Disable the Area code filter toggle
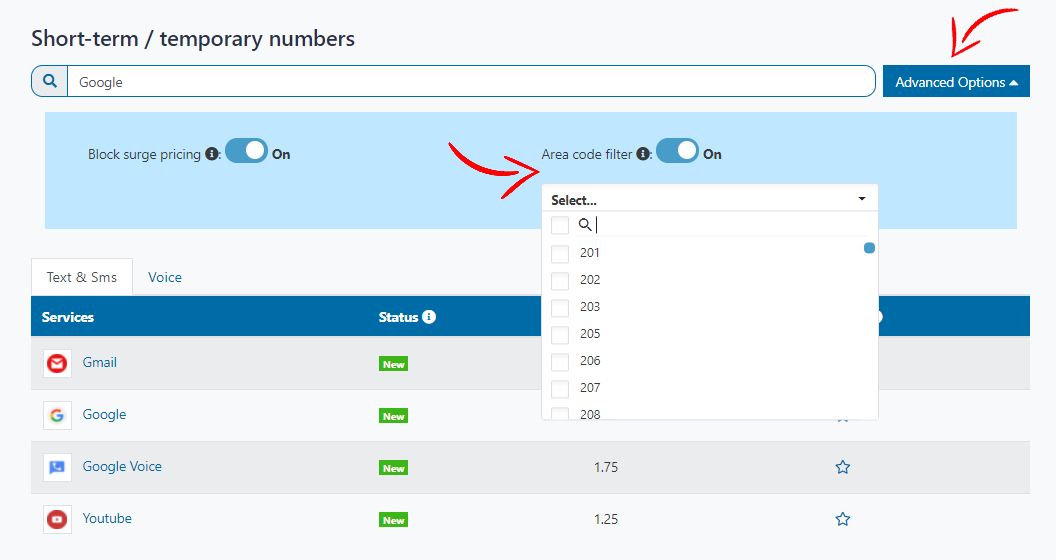Screen dimensions: 1056x560 [677, 152]
